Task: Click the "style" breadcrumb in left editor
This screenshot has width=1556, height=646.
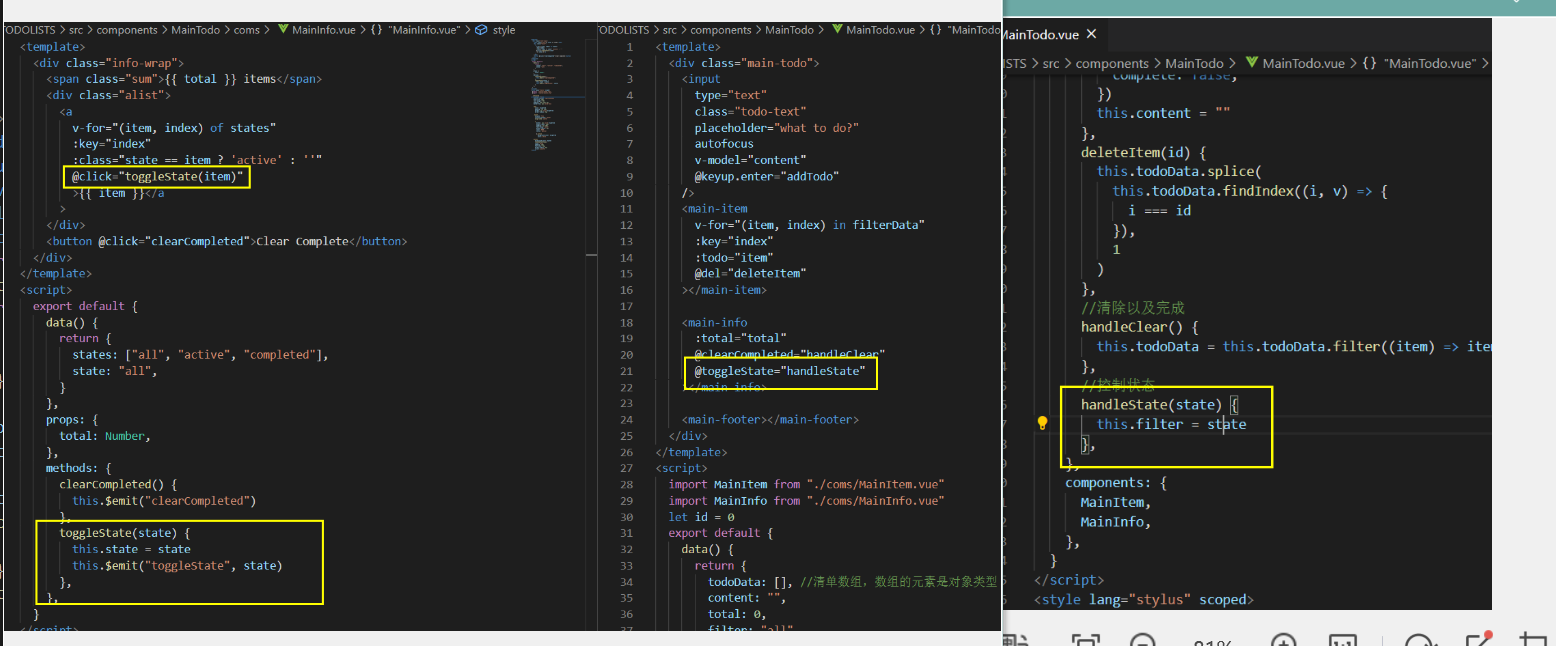Action: point(504,30)
